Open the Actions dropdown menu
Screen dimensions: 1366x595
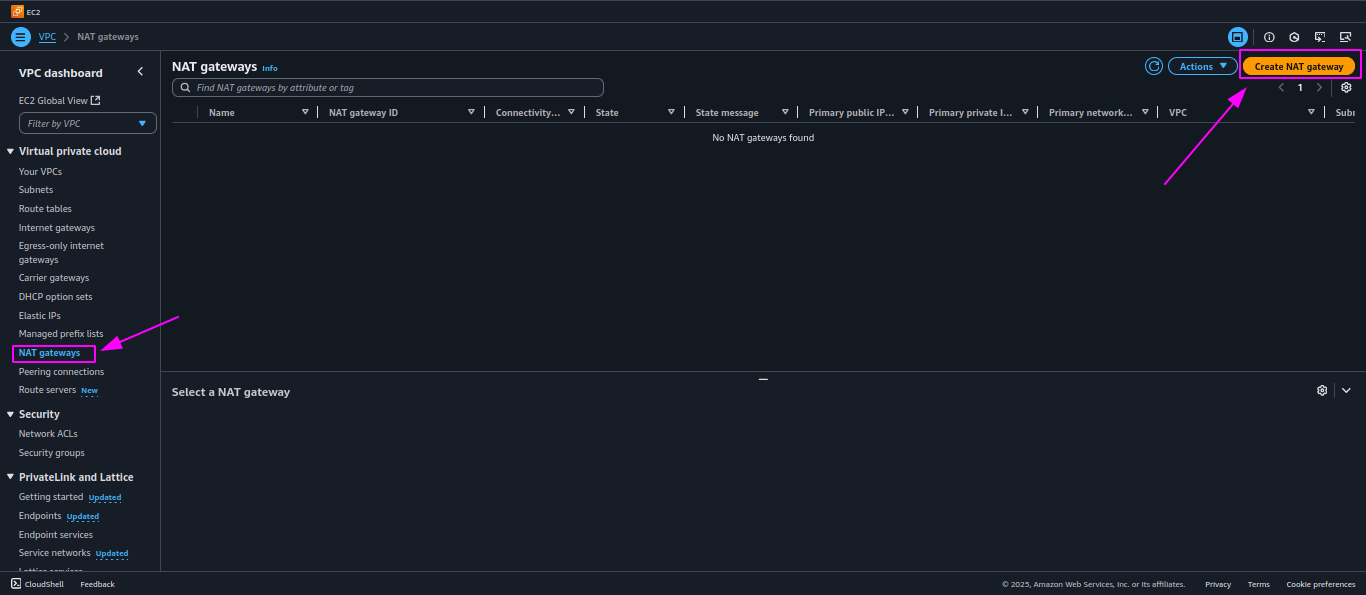pos(1202,66)
